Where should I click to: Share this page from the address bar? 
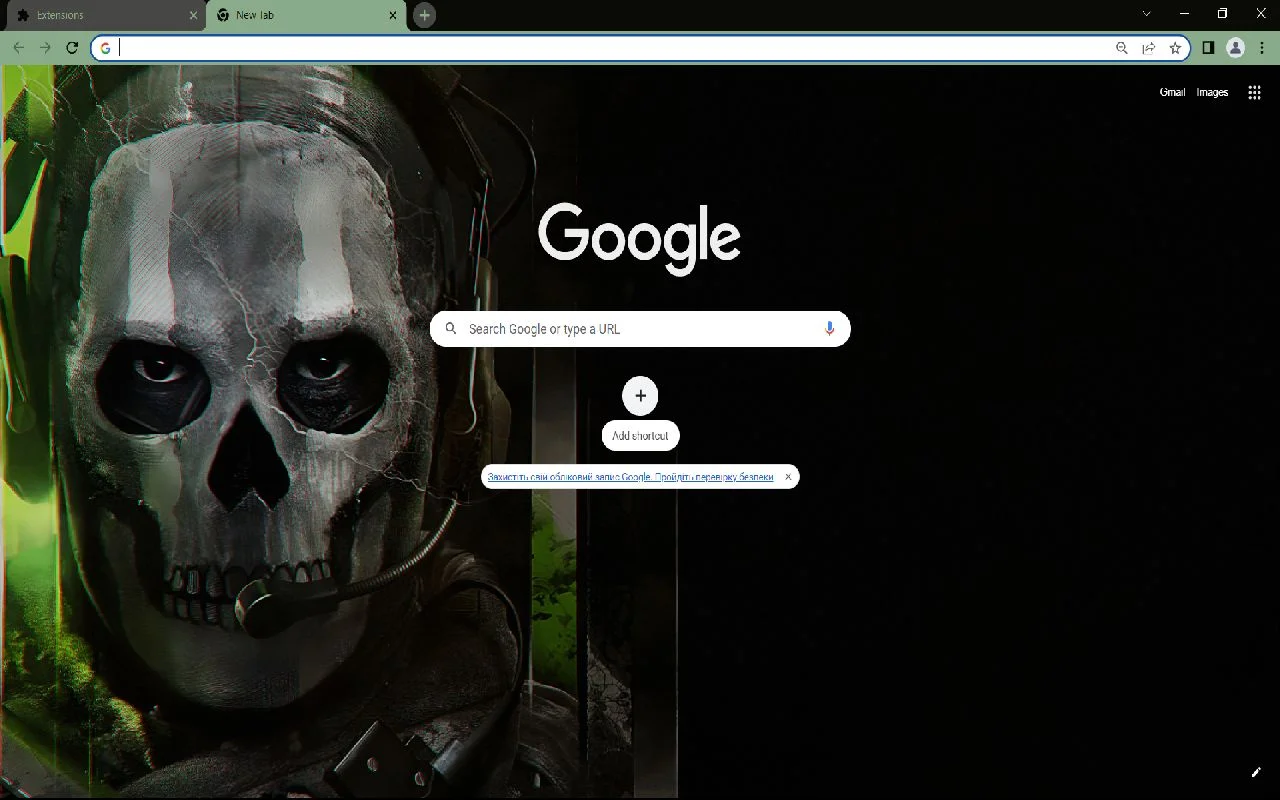pyautogui.click(x=1149, y=48)
